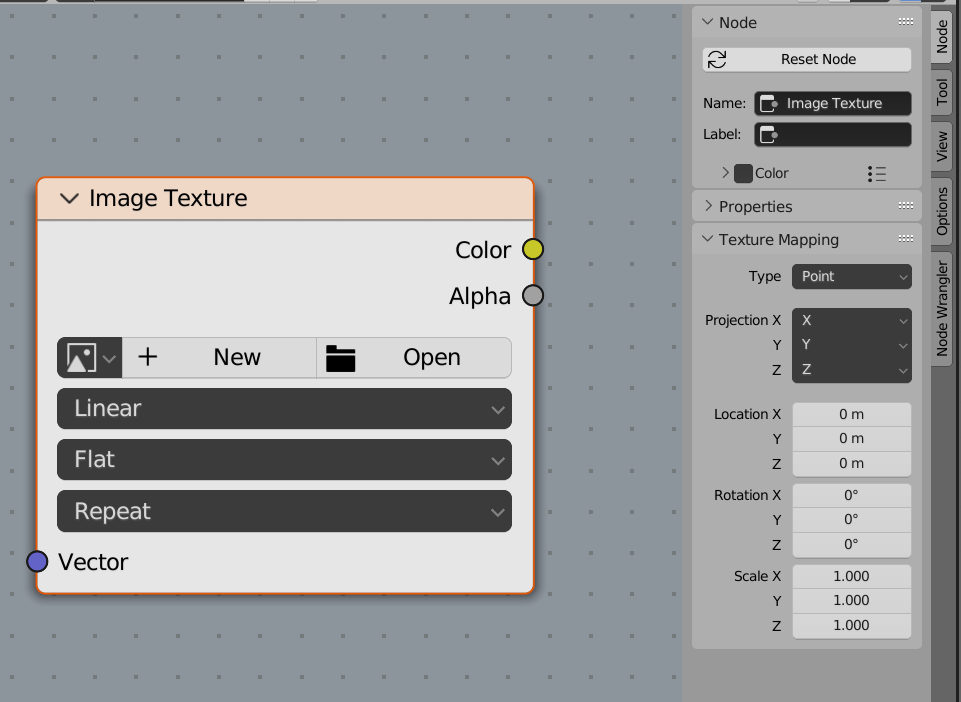Click the Rotation X field
The image size is (961, 702).
[851, 495]
